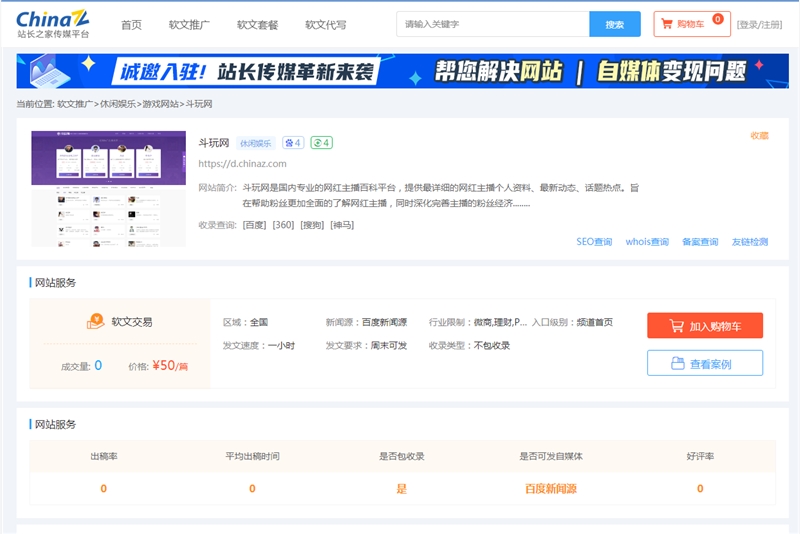Go to 休闲娱乐 in breadcrumb
Screen dimensions: 800x534
(117, 104)
